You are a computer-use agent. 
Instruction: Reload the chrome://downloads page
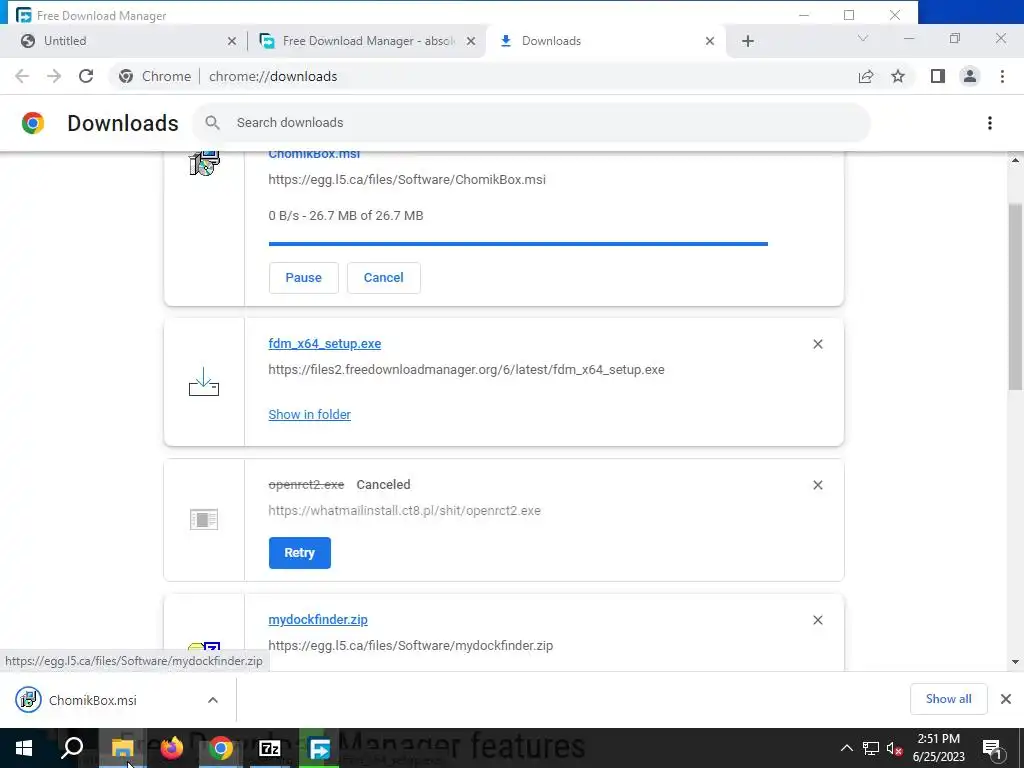click(x=86, y=76)
